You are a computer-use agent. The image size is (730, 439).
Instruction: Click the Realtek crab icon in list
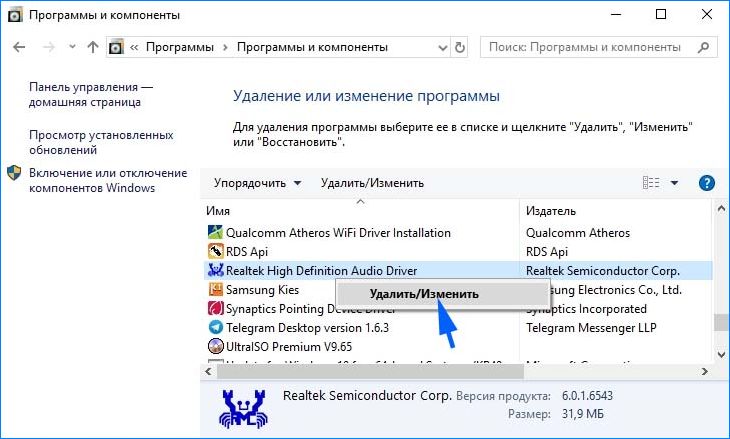coord(215,270)
